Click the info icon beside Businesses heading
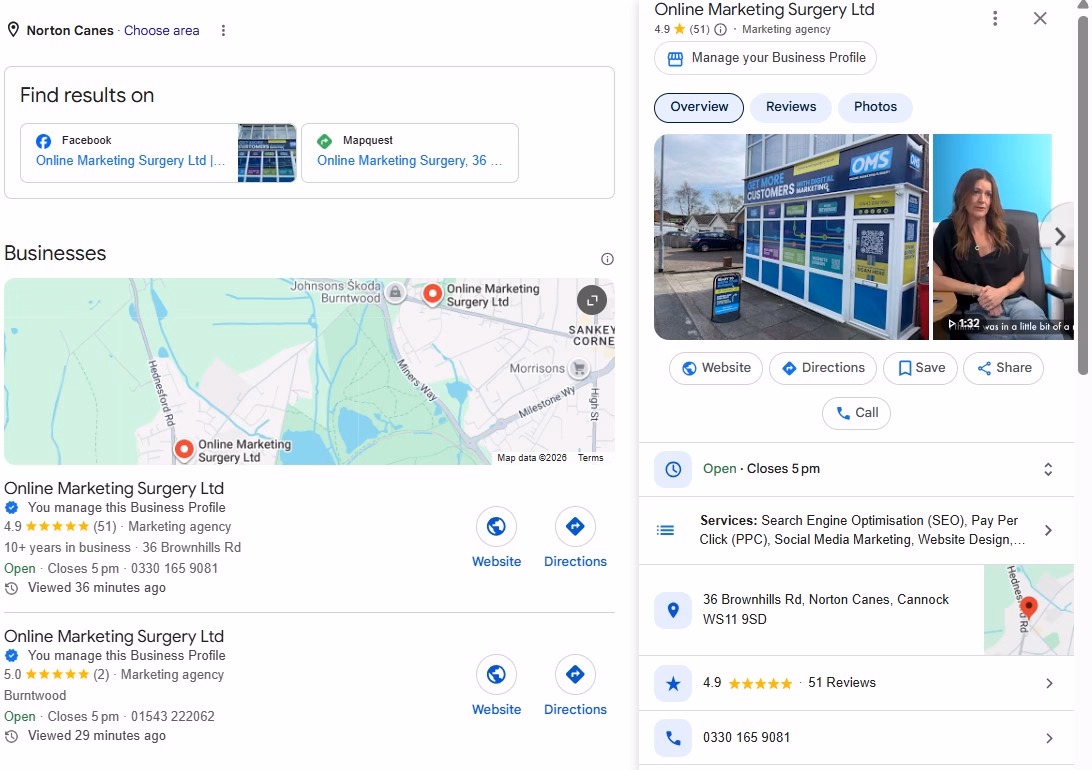 pyautogui.click(x=607, y=259)
